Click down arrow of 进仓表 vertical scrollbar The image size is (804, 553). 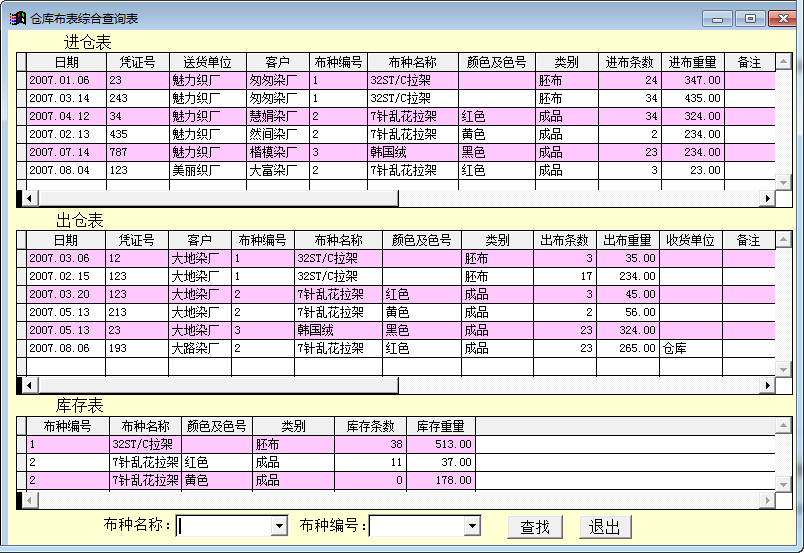point(783,182)
